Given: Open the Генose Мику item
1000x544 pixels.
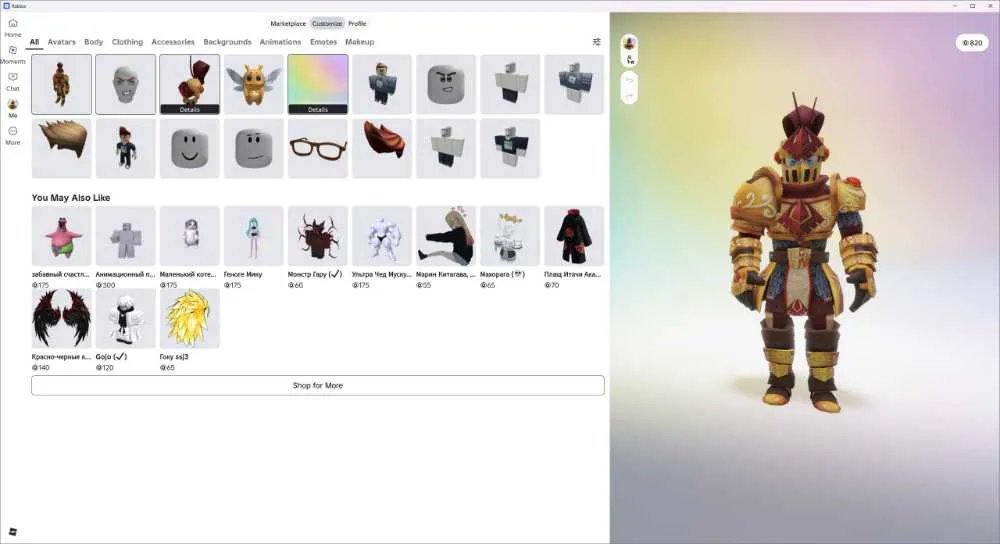Looking at the screenshot, I should [253, 236].
